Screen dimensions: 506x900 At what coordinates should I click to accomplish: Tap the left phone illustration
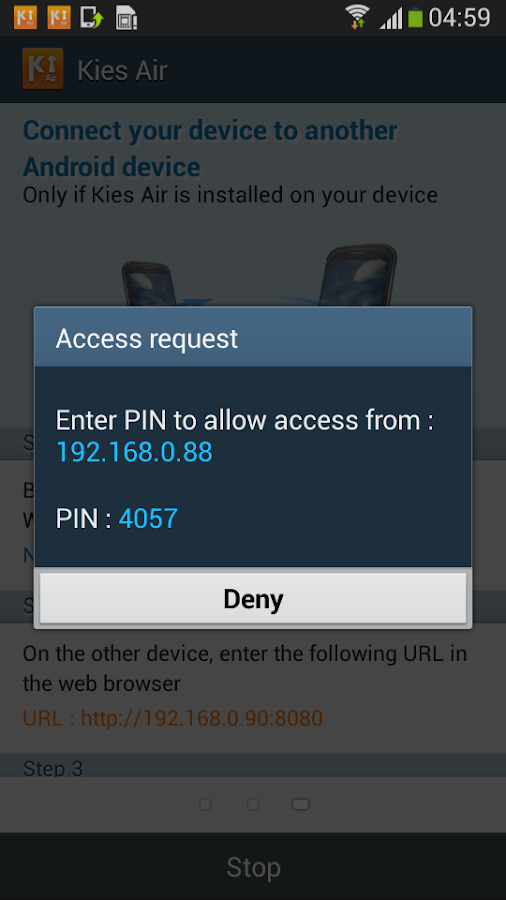point(147,284)
